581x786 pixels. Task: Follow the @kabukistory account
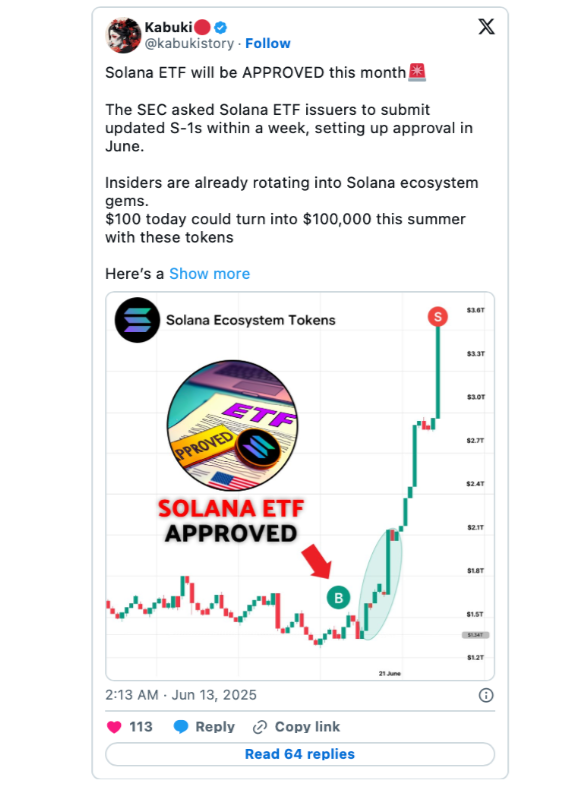pos(268,44)
